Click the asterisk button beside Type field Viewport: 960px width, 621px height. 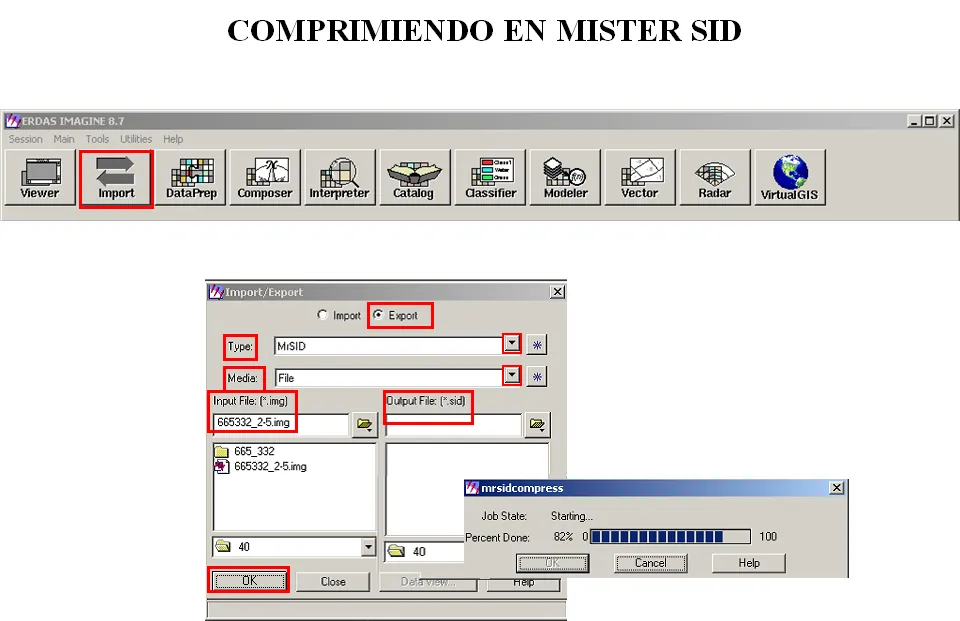tap(537, 345)
